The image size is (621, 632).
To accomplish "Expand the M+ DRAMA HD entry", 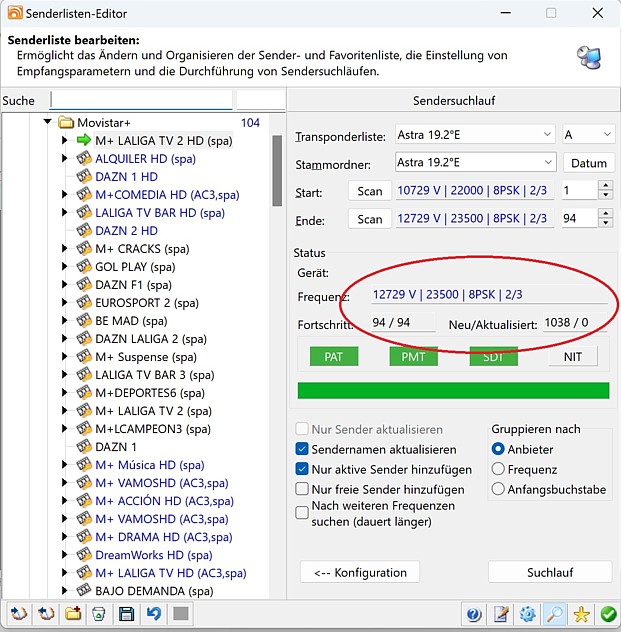I will [64, 536].
